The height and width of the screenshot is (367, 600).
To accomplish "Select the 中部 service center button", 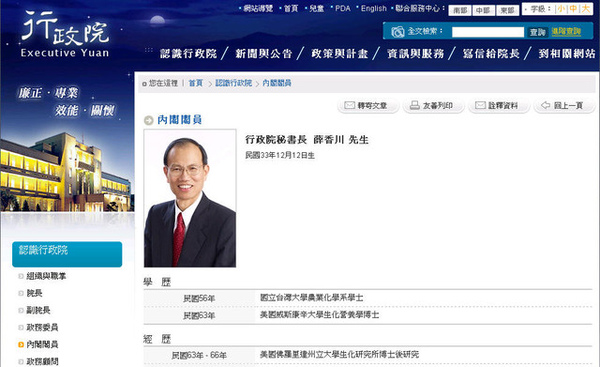I will click(484, 10).
